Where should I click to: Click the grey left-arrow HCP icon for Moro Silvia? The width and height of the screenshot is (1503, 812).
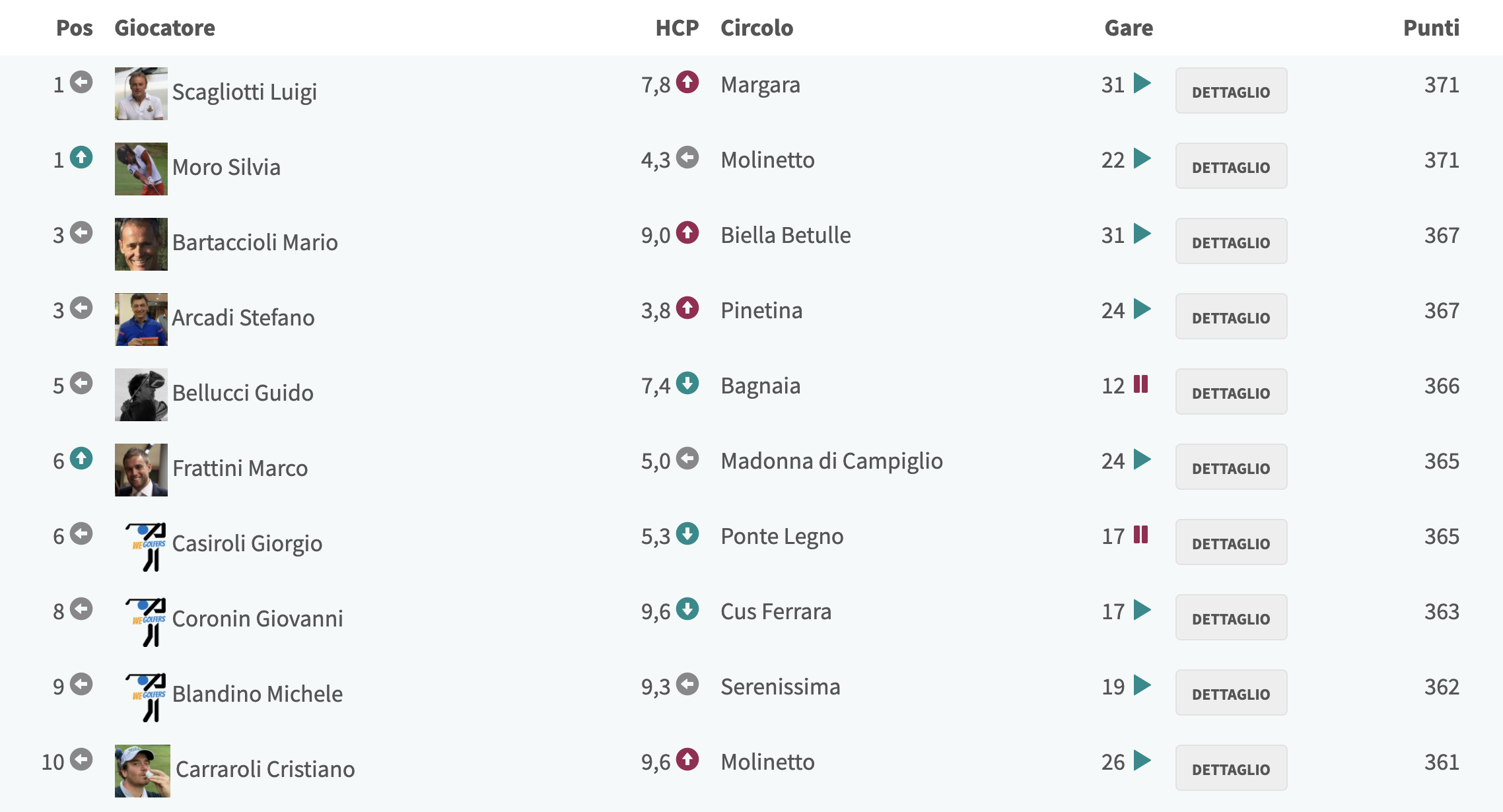point(687,158)
